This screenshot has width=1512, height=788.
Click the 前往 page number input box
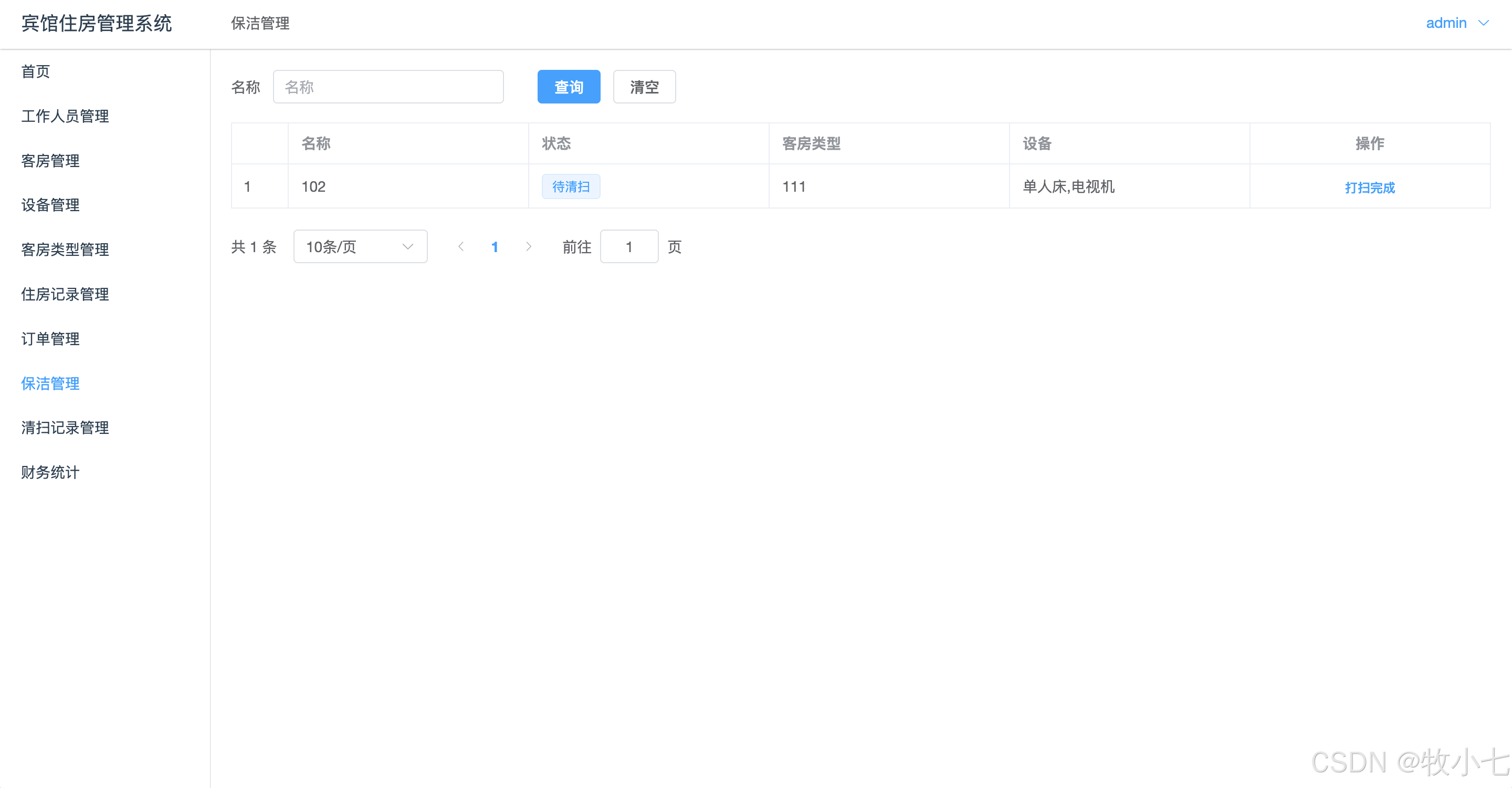click(x=628, y=246)
